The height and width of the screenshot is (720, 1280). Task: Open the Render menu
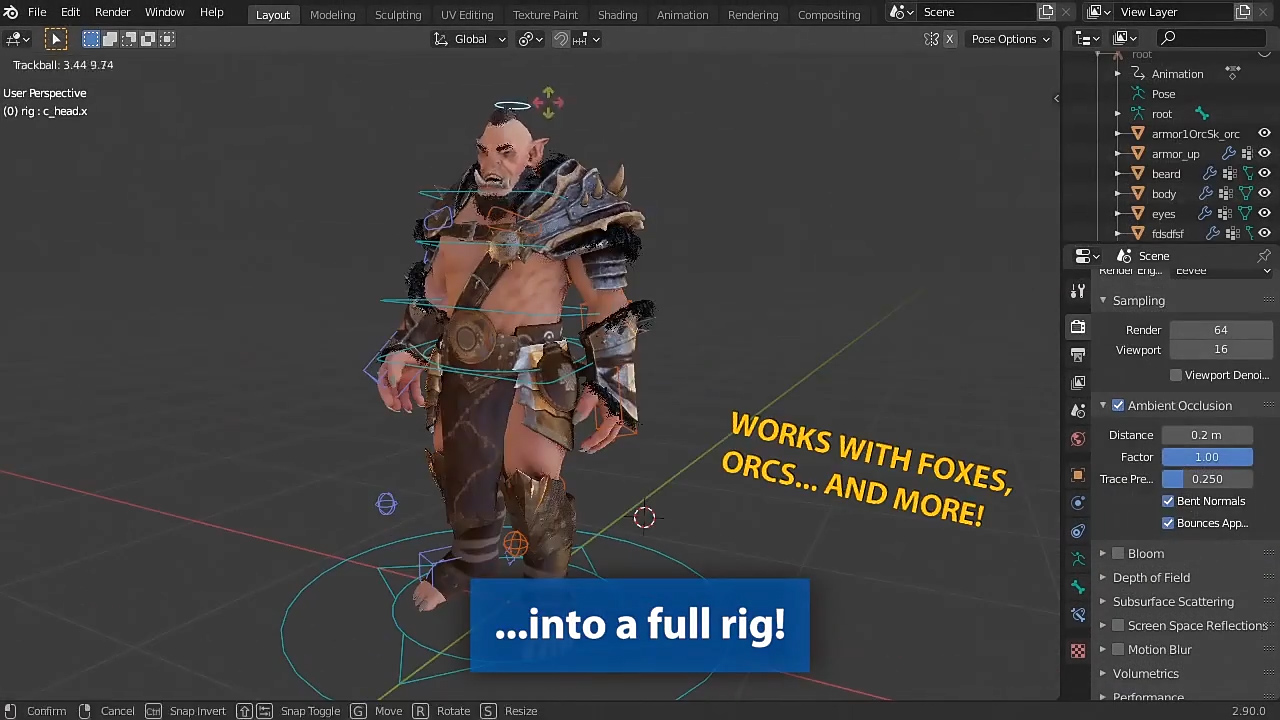point(112,12)
